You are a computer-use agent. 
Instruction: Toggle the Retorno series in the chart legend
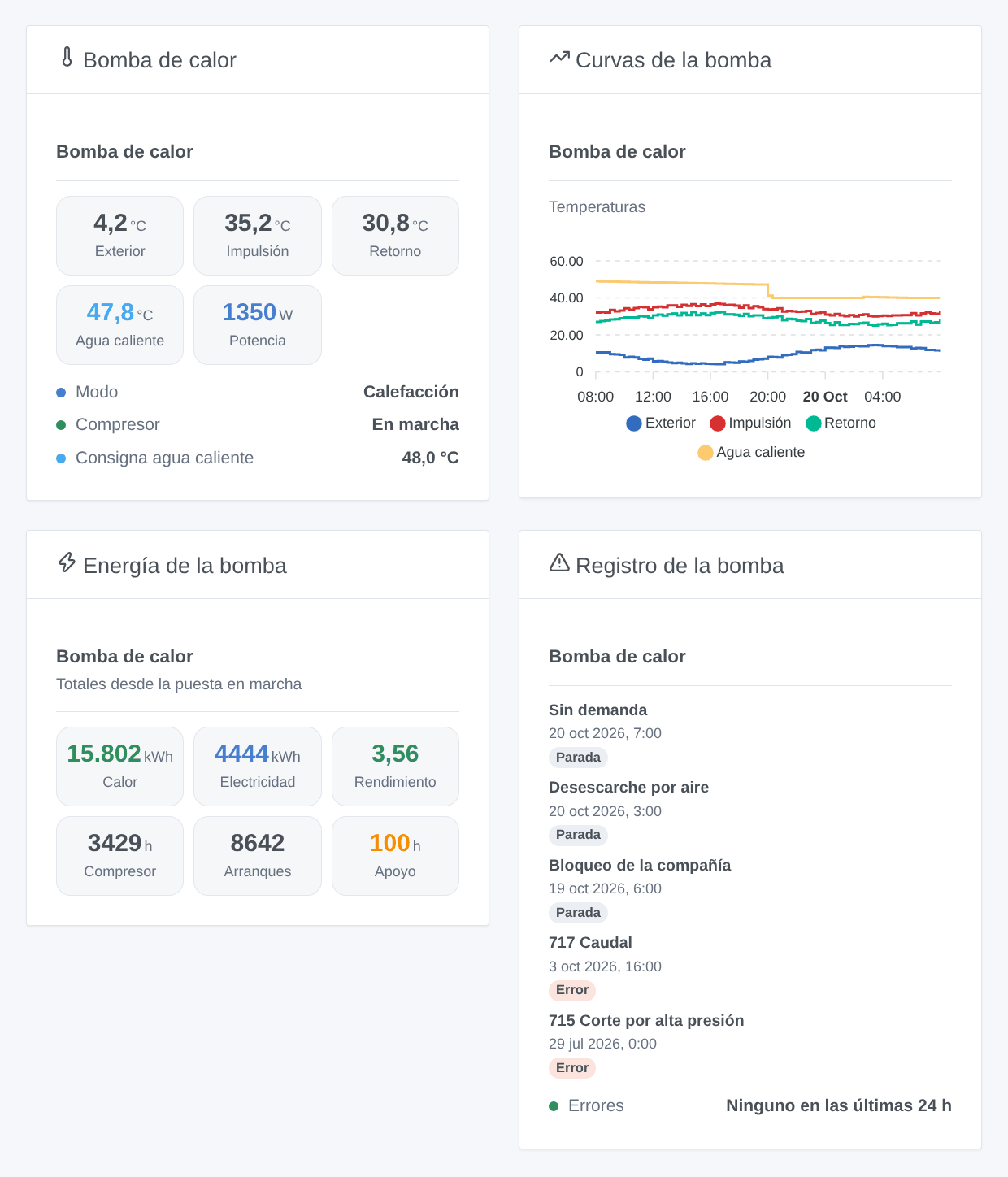pyautogui.click(x=841, y=423)
